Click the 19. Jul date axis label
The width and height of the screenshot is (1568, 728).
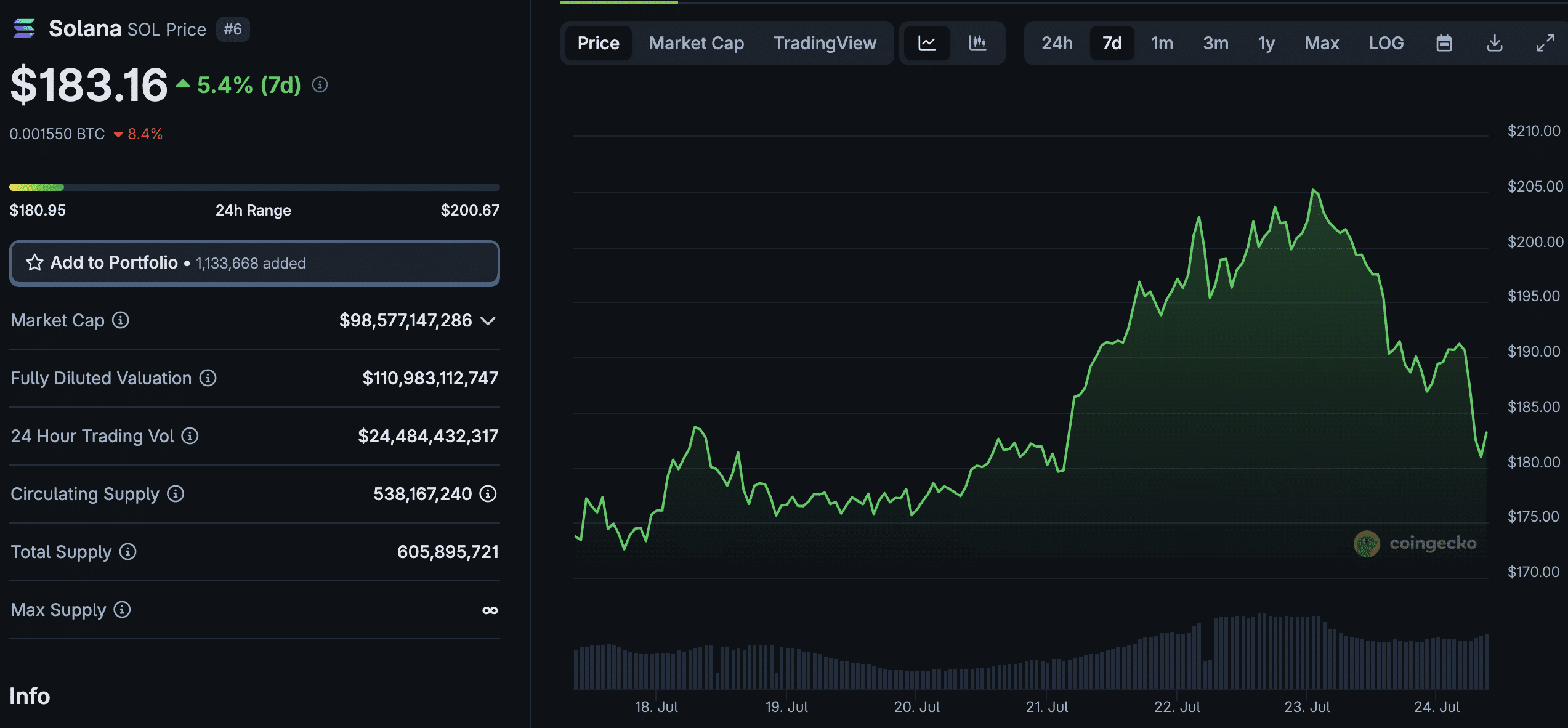click(786, 707)
